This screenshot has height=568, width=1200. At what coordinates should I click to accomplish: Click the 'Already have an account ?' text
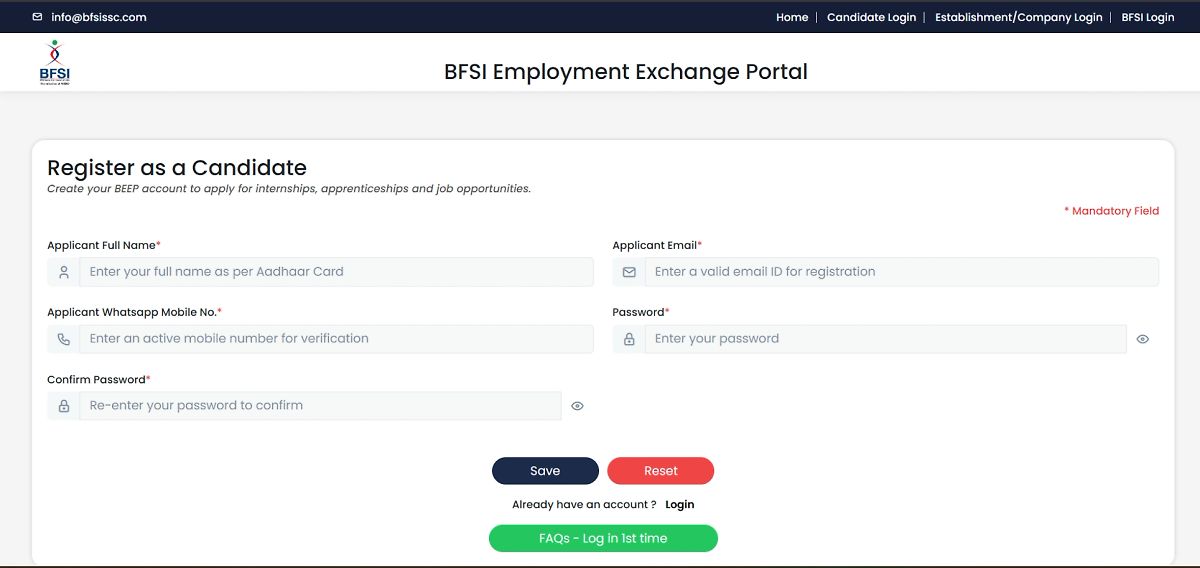point(584,505)
